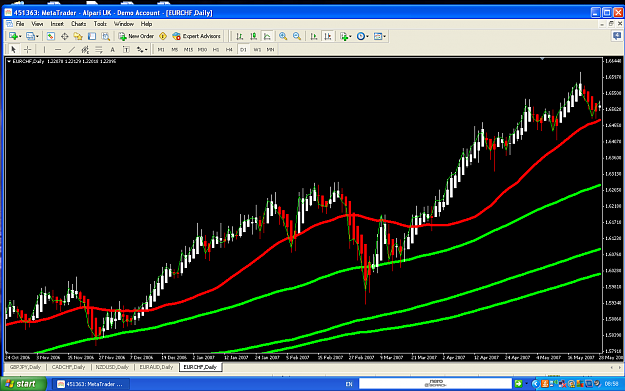Toggle the Navigator window icon

[x=78, y=36]
